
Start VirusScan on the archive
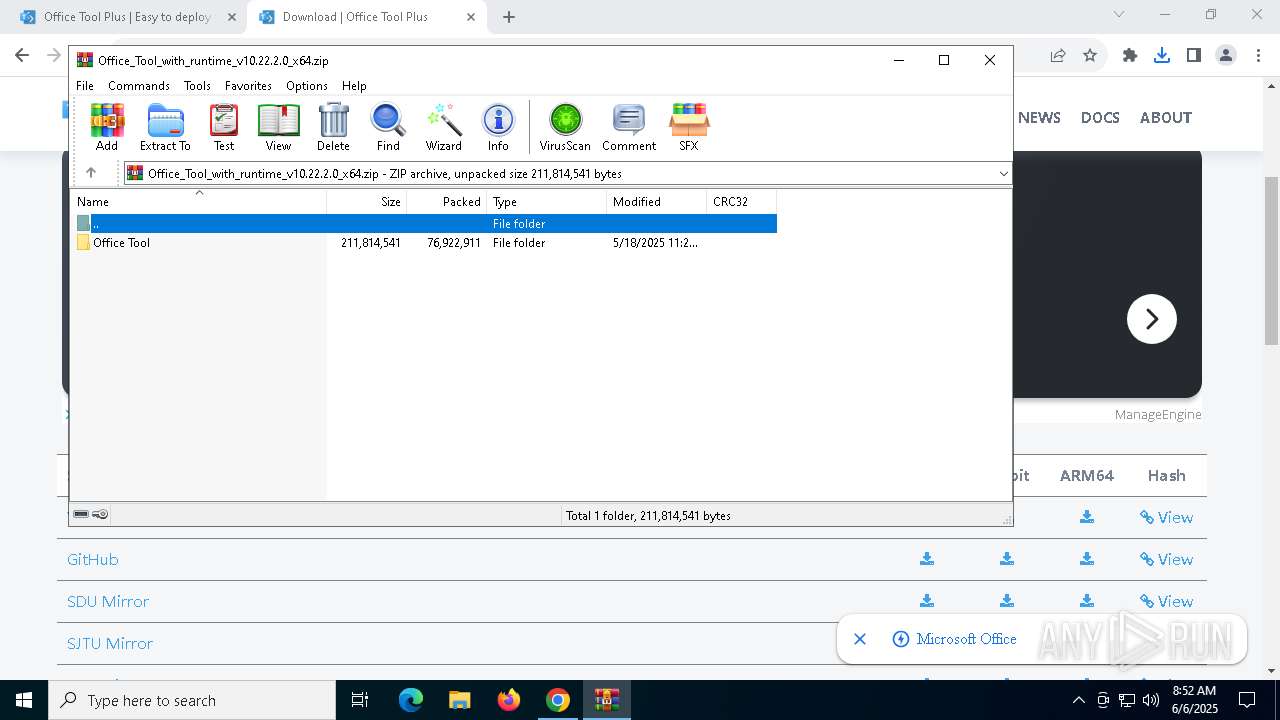[x=565, y=127]
